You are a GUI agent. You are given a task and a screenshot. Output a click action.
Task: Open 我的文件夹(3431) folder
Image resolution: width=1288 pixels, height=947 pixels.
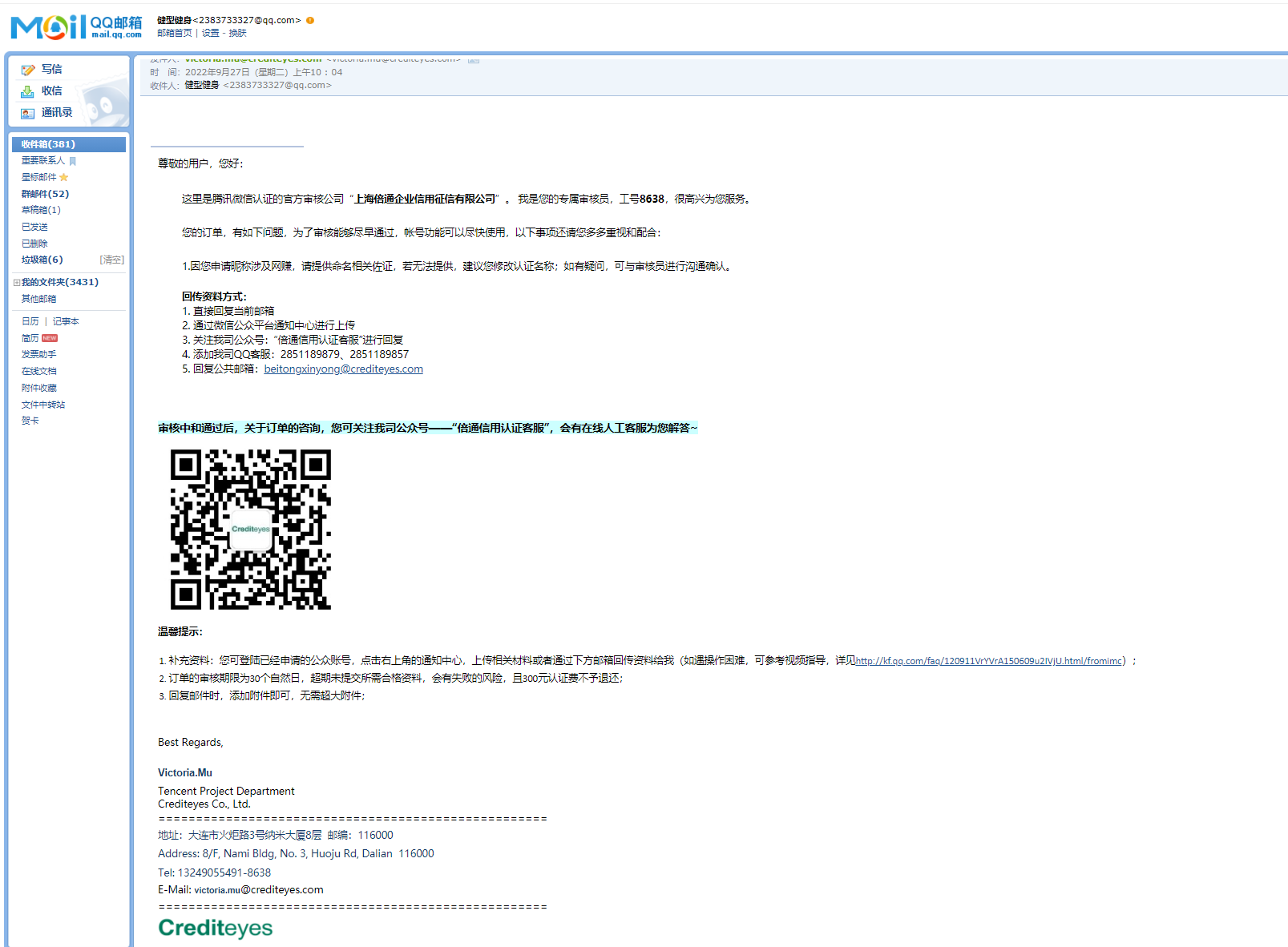coord(60,282)
